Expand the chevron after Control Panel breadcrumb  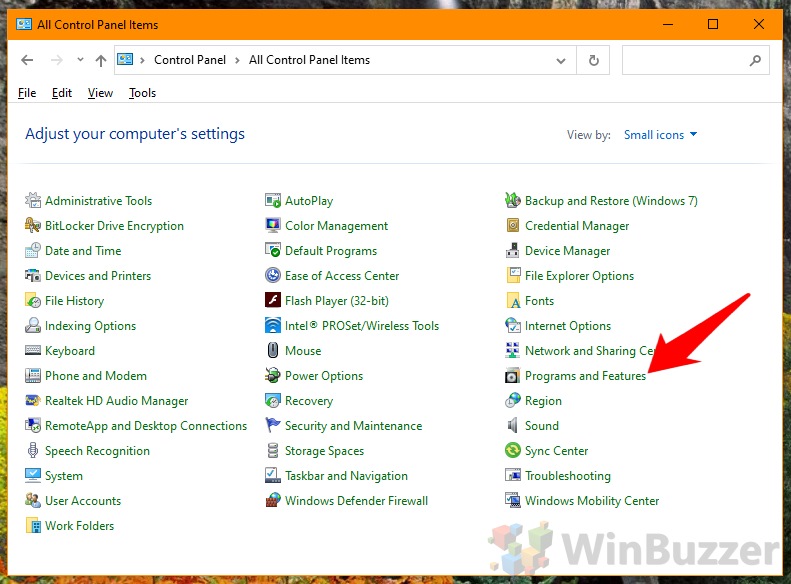tap(237, 60)
